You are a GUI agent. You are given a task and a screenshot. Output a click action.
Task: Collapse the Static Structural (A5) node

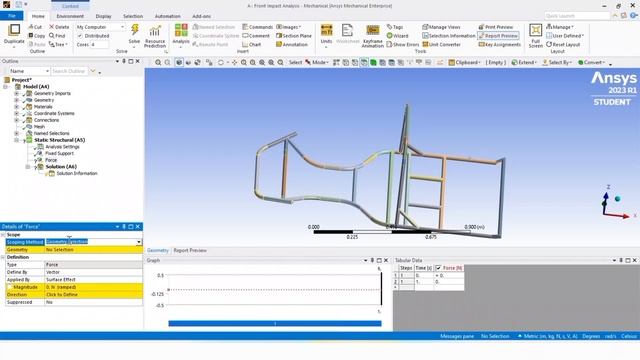tap(16, 140)
